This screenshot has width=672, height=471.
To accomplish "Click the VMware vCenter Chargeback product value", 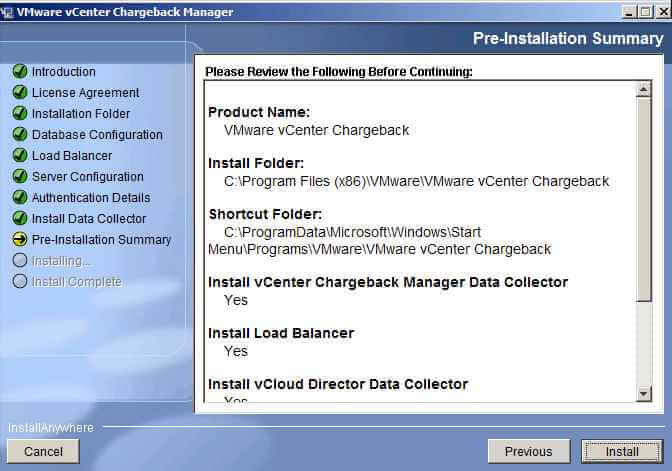I will pyautogui.click(x=316, y=130).
